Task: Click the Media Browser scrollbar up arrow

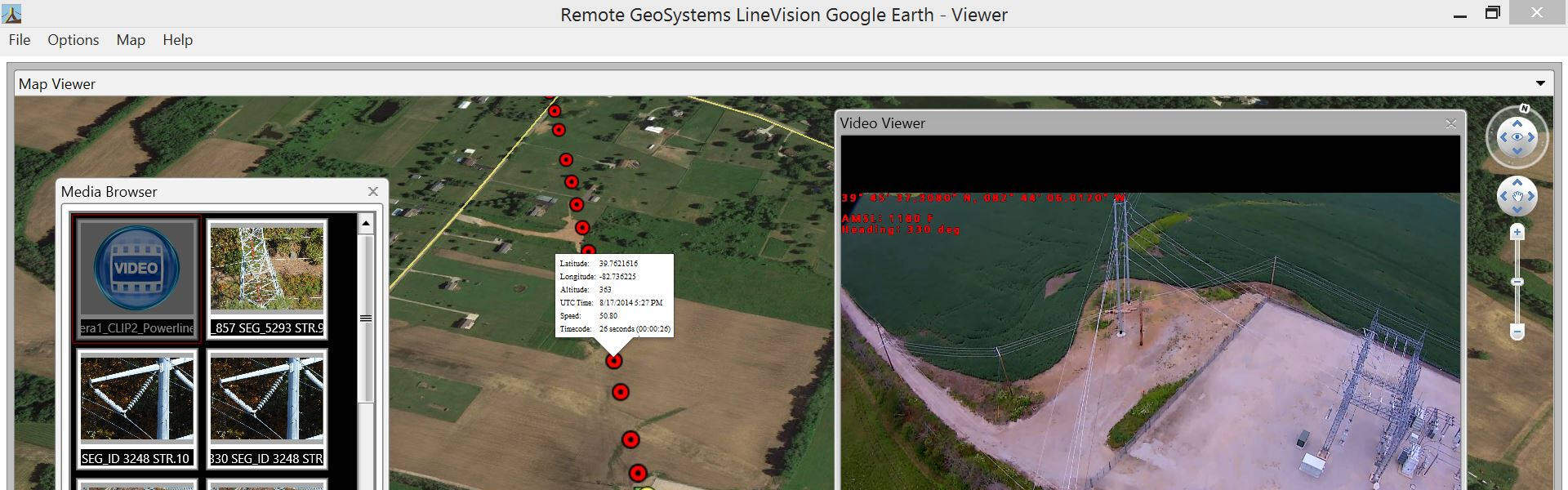Action: pos(366,223)
